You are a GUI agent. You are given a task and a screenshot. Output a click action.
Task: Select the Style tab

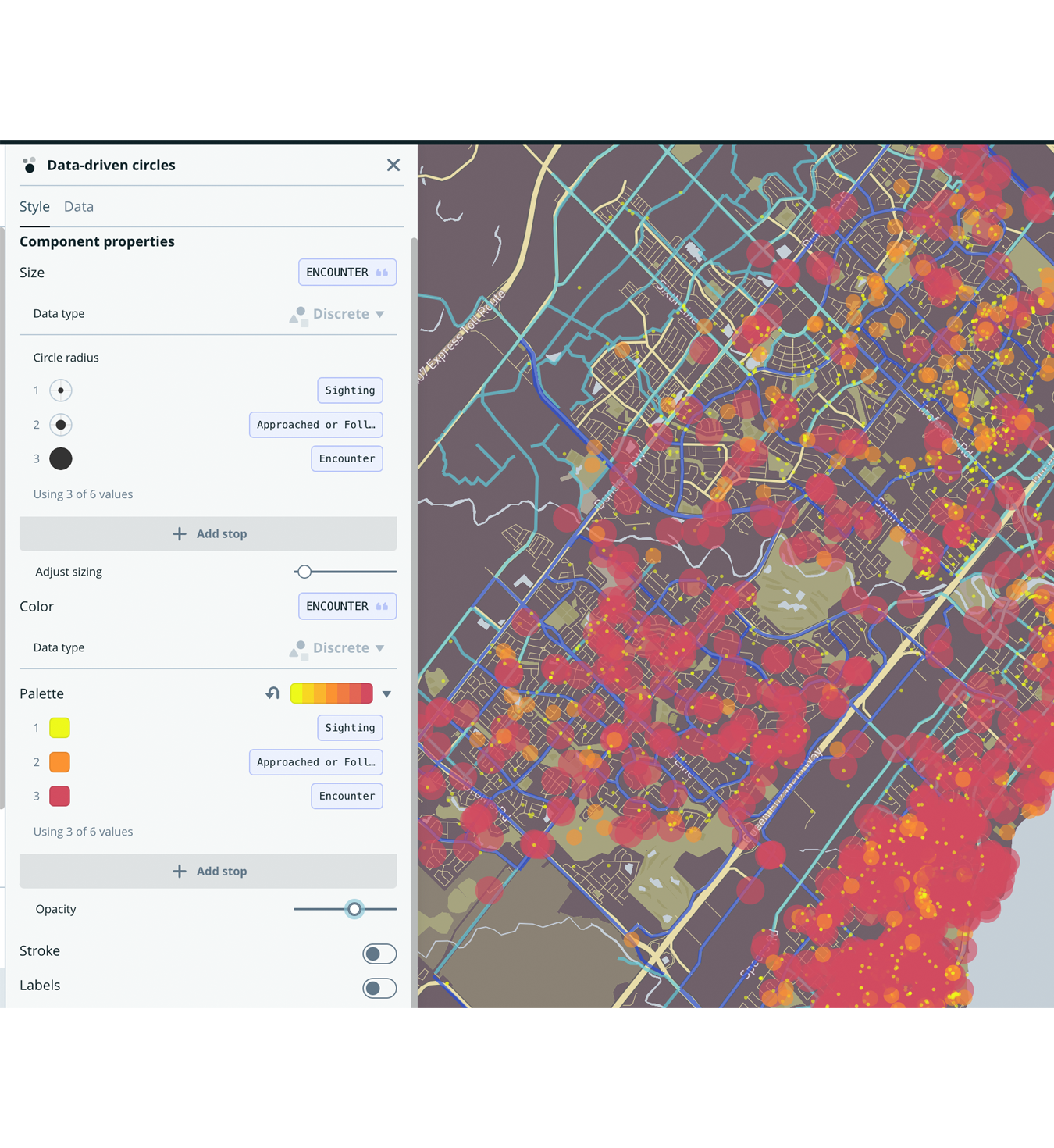[x=34, y=206]
